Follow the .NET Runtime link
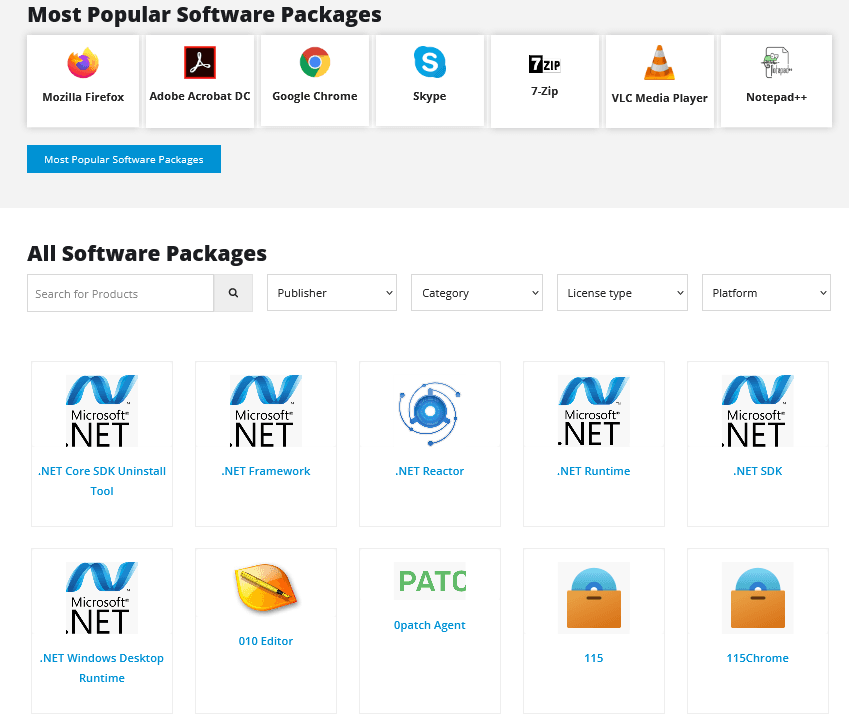 (x=593, y=471)
